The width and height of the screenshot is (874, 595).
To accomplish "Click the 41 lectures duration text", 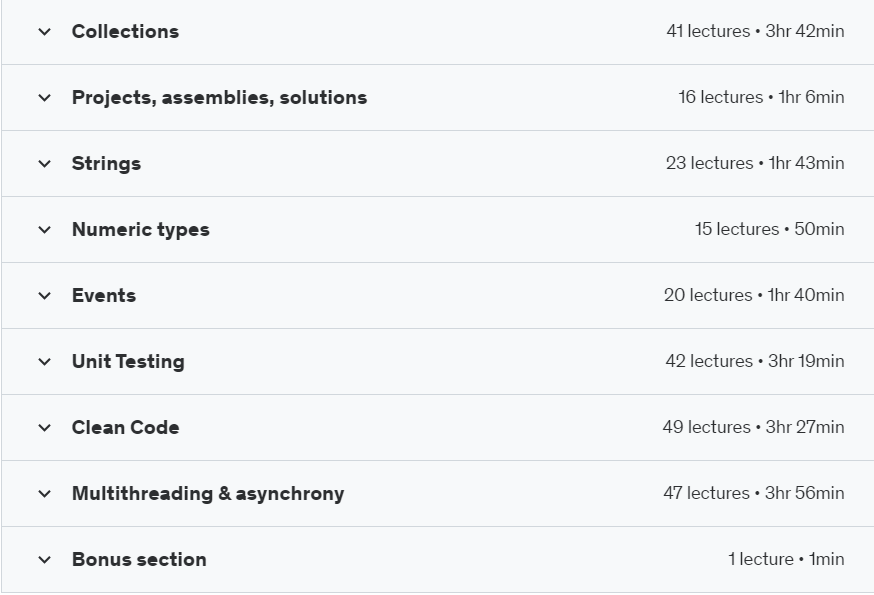I will pos(755,32).
